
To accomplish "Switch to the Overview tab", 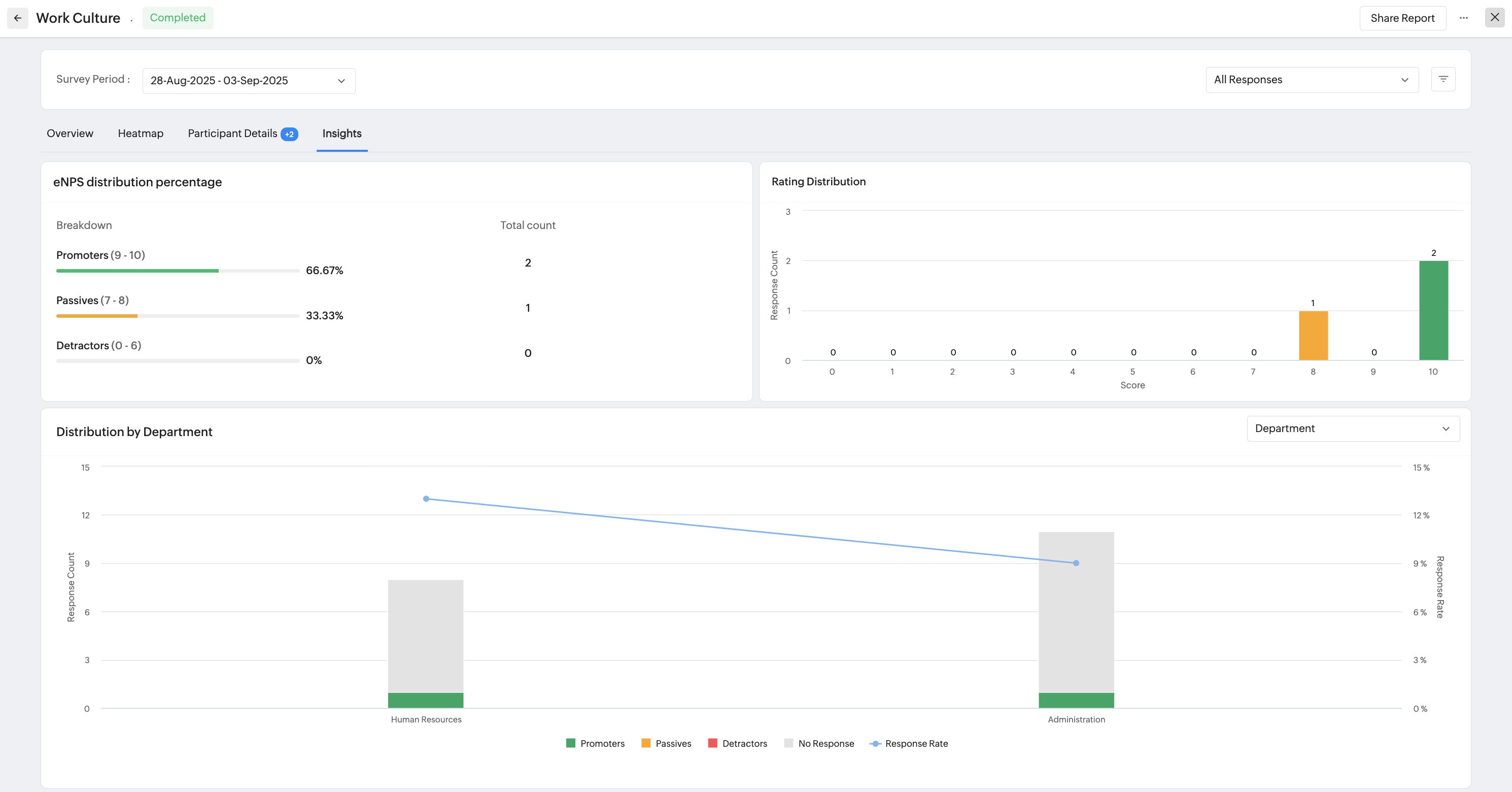I will (x=70, y=134).
